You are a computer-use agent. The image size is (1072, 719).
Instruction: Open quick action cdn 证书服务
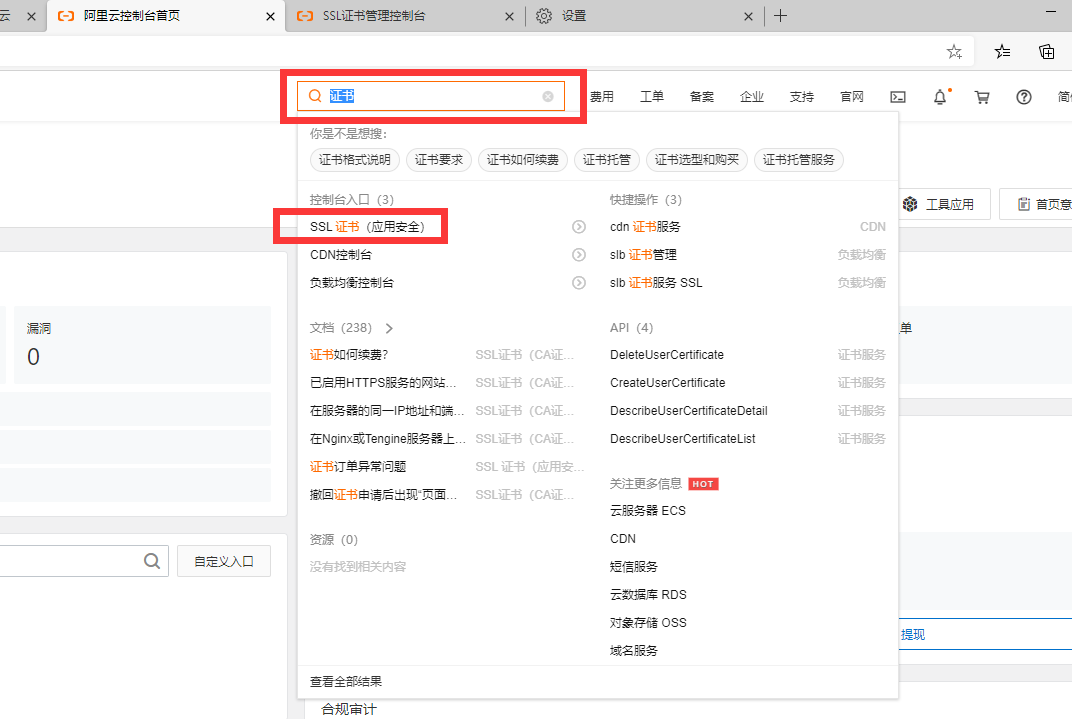coord(645,227)
